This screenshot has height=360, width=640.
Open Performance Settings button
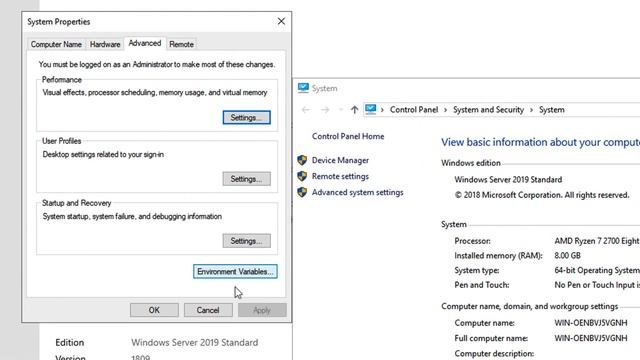click(x=247, y=118)
